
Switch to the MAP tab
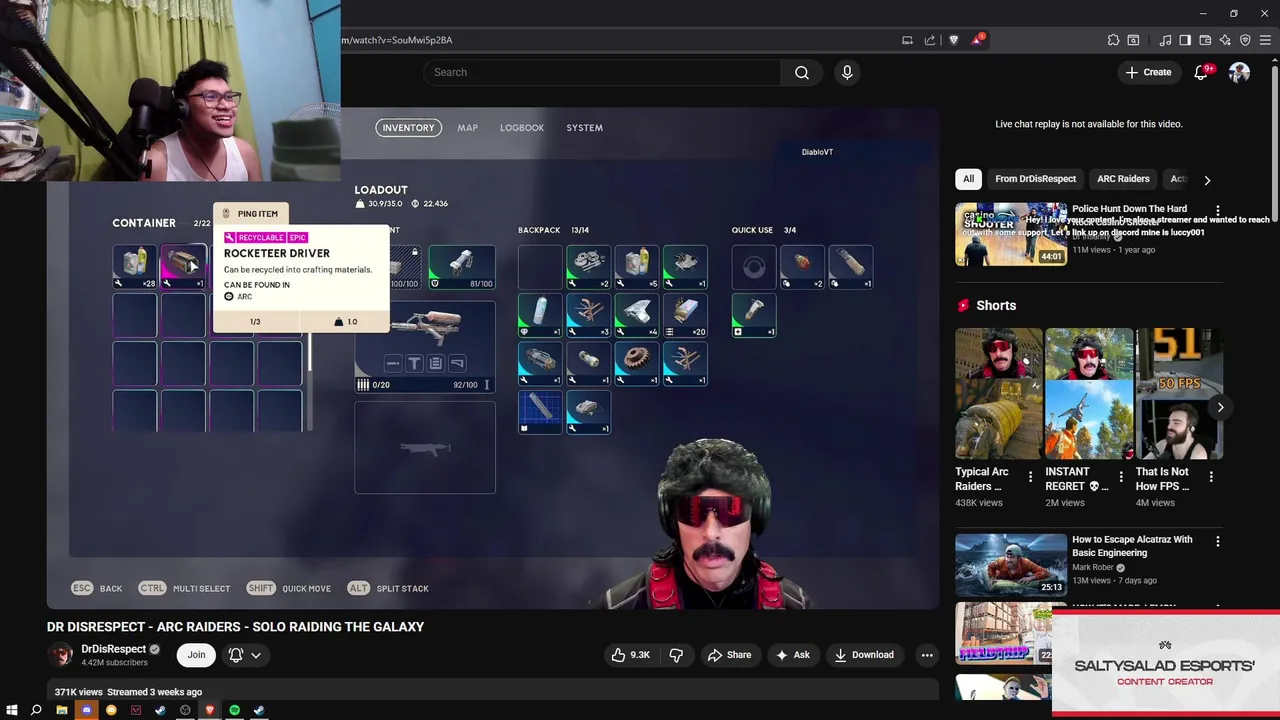click(467, 128)
